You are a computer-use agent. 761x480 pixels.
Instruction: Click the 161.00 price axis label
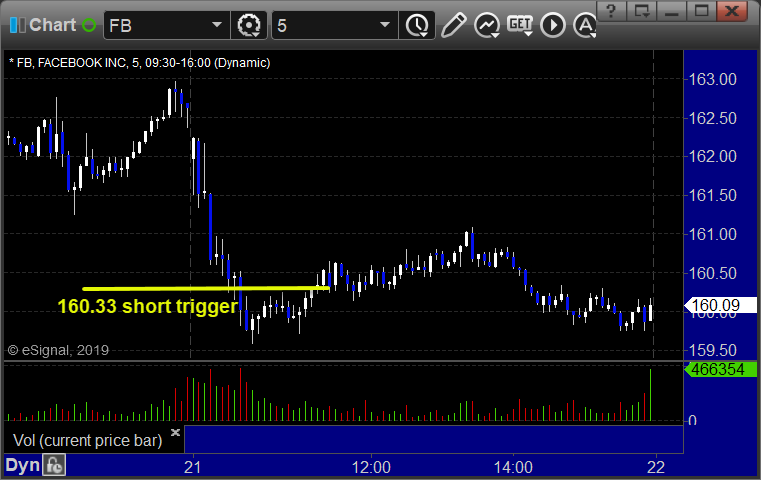point(712,234)
